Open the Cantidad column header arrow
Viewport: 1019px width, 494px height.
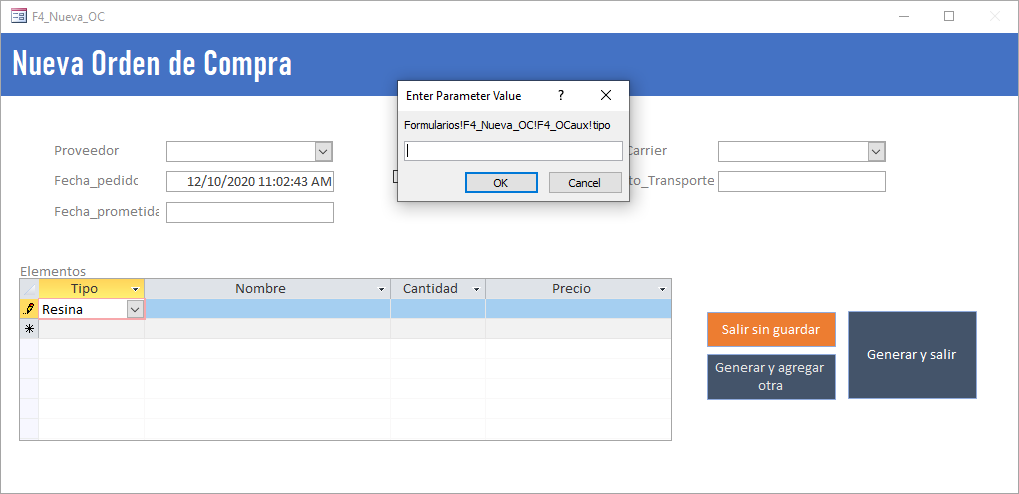(476, 290)
